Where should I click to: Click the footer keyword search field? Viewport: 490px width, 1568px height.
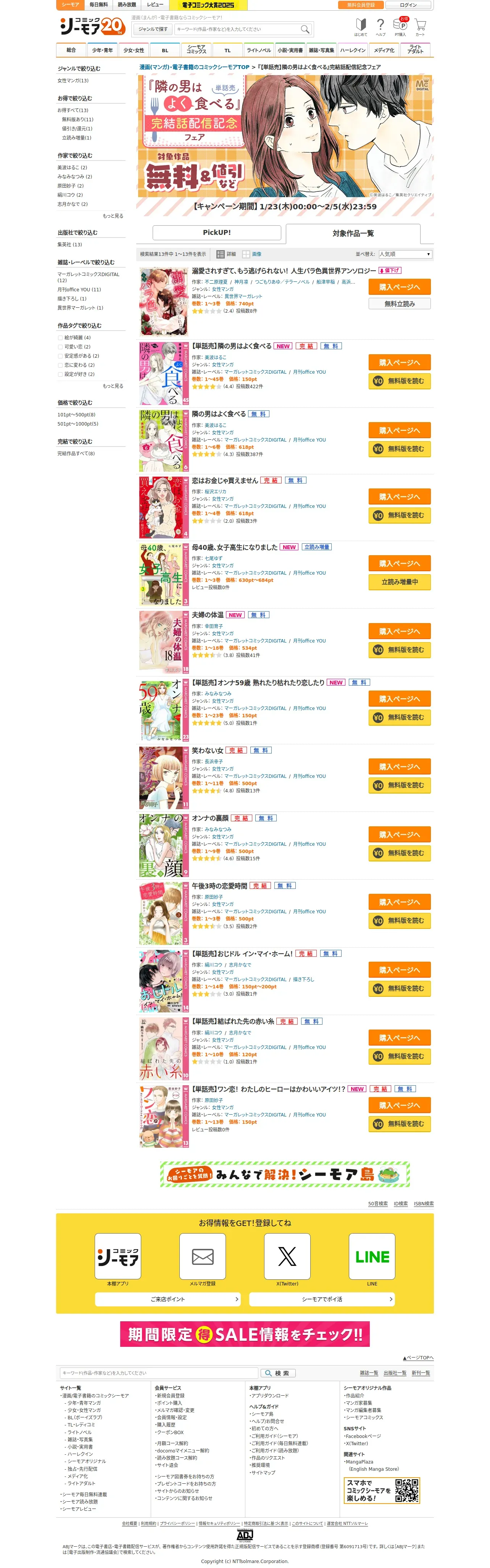point(158,1373)
